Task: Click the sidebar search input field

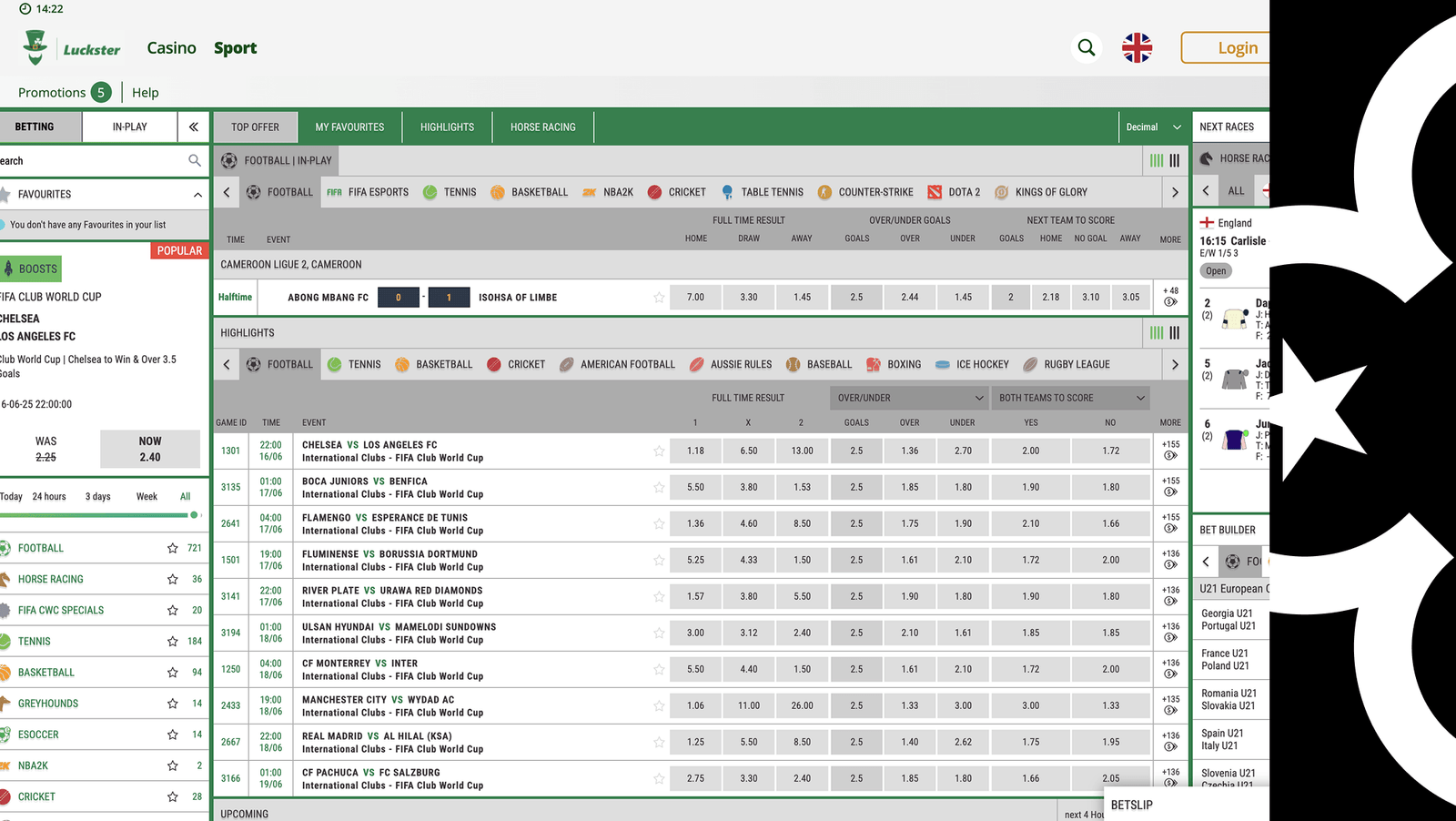Action: click(91, 161)
